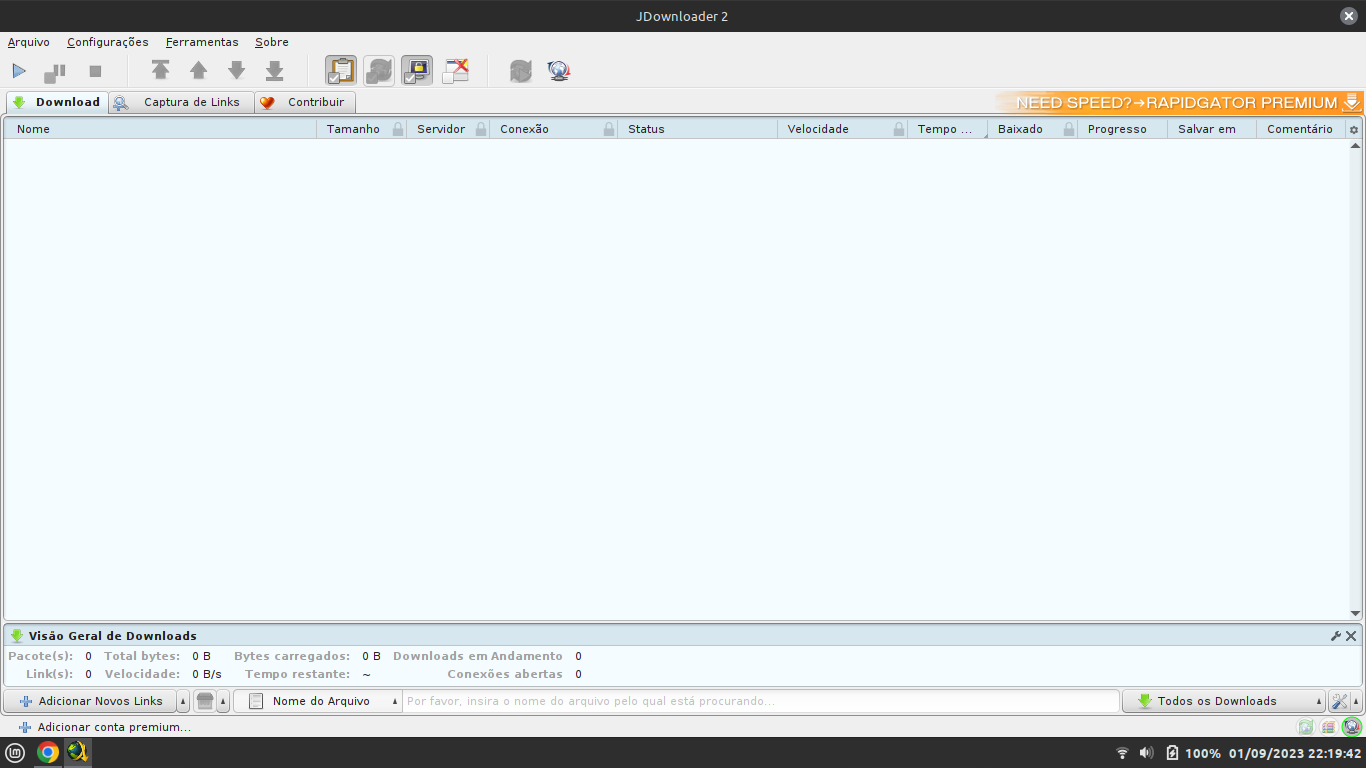The height and width of the screenshot is (768, 1366).
Task: Toggle automatic reconnect icon
Action: click(x=379, y=70)
